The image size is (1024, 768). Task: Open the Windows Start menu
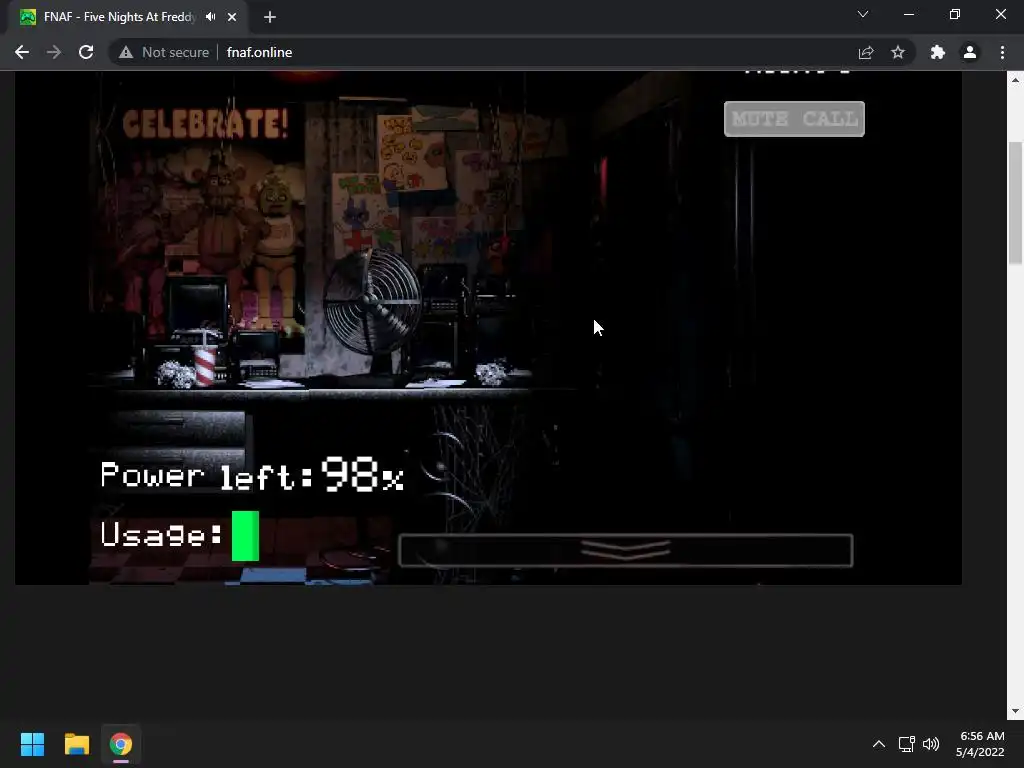(32, 744)
